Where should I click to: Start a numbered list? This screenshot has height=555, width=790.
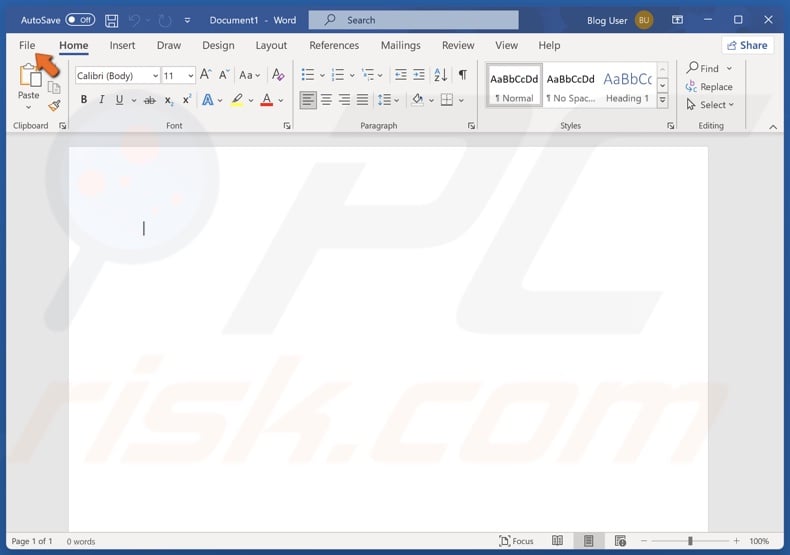coord(338,75)
